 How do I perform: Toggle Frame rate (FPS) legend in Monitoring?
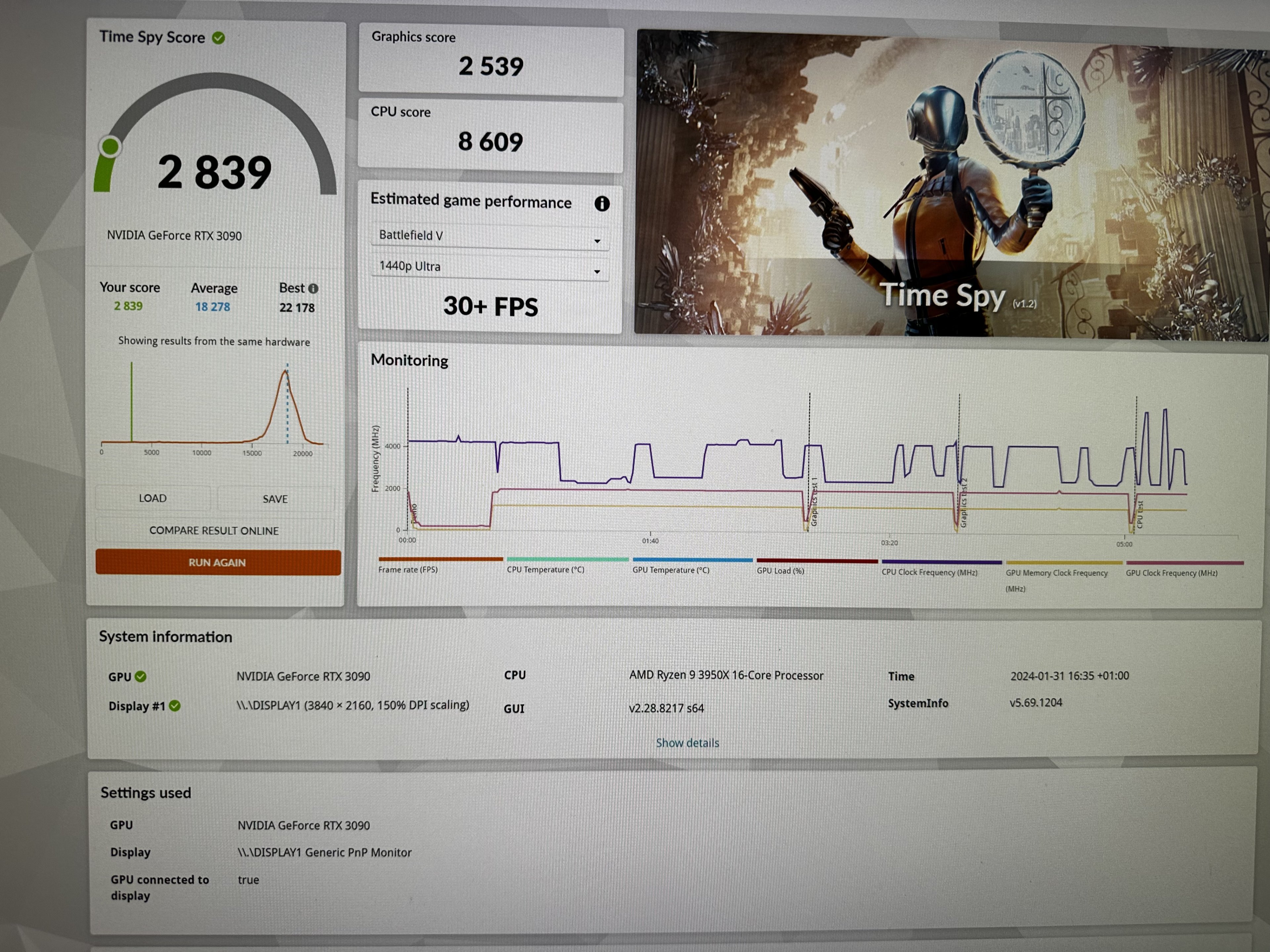[x=408, y=569]
